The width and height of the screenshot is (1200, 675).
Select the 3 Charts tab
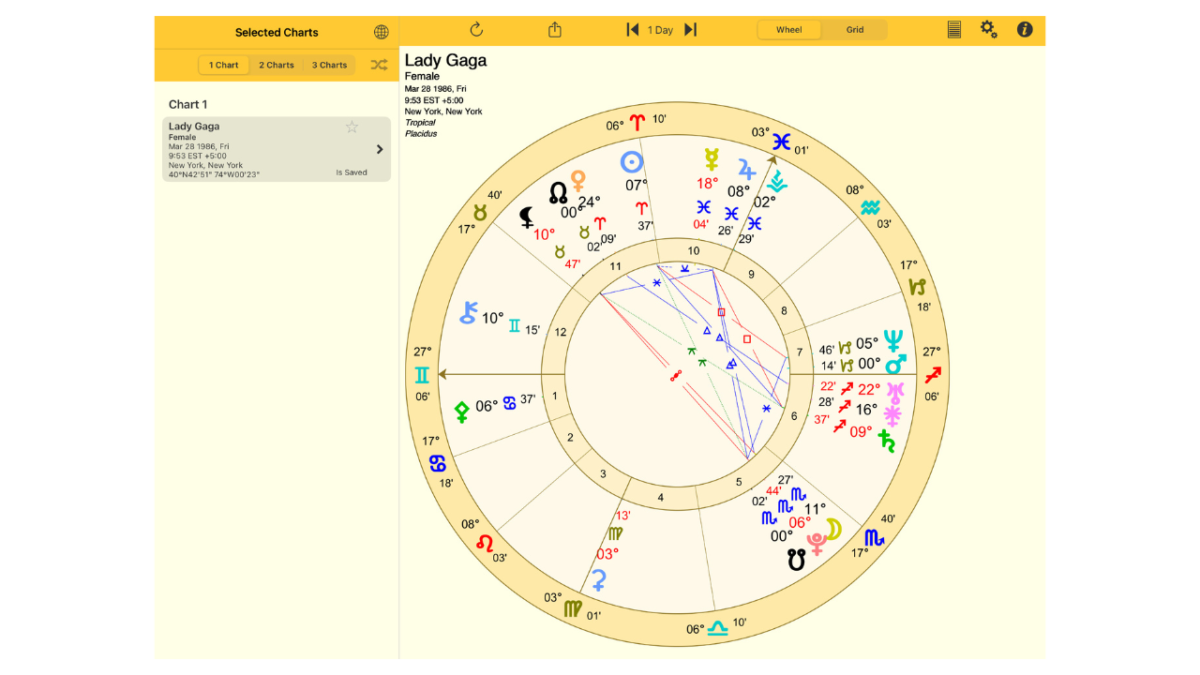pos(329,65)
